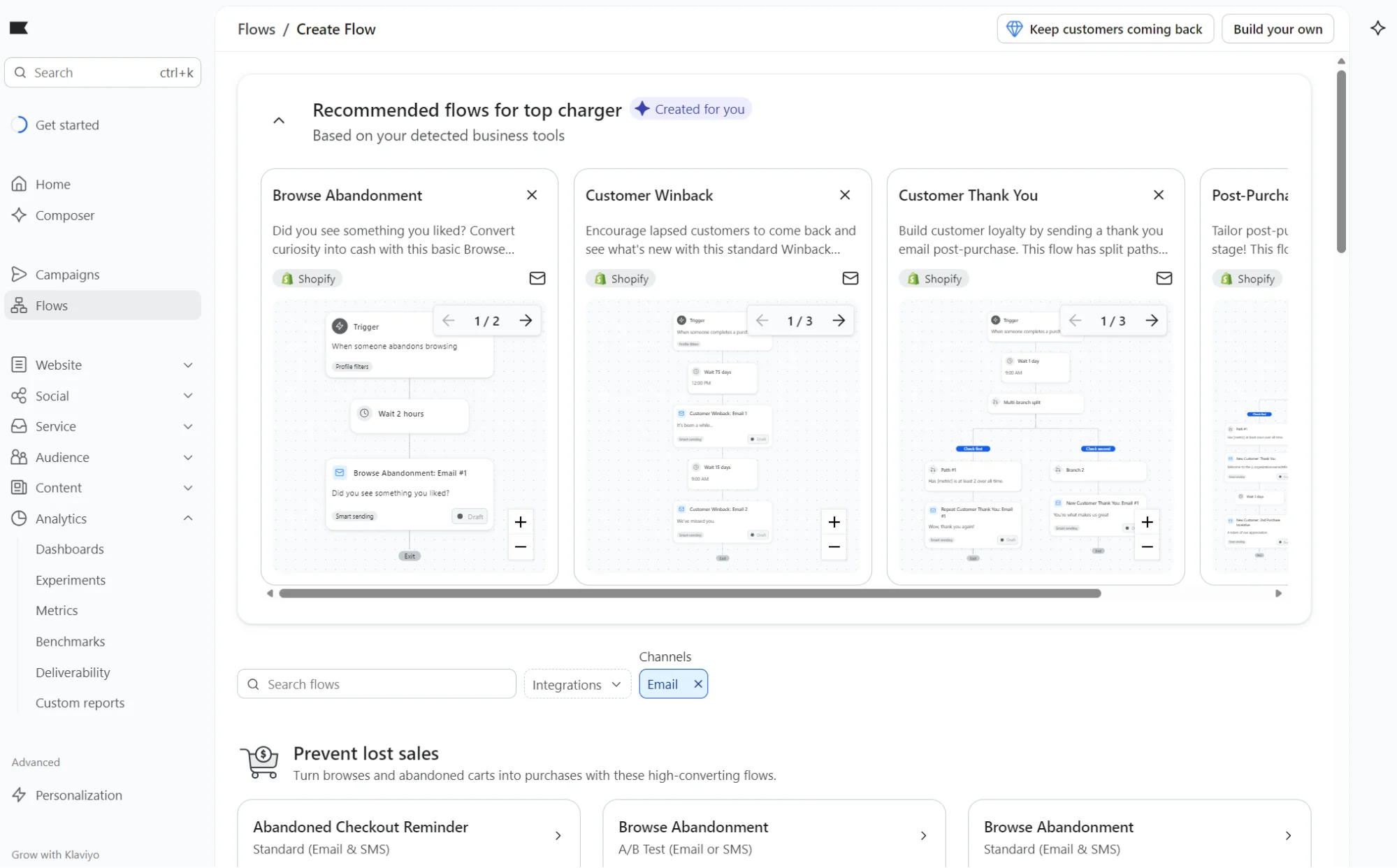Zoom out on Customer Winback preview

834,547
